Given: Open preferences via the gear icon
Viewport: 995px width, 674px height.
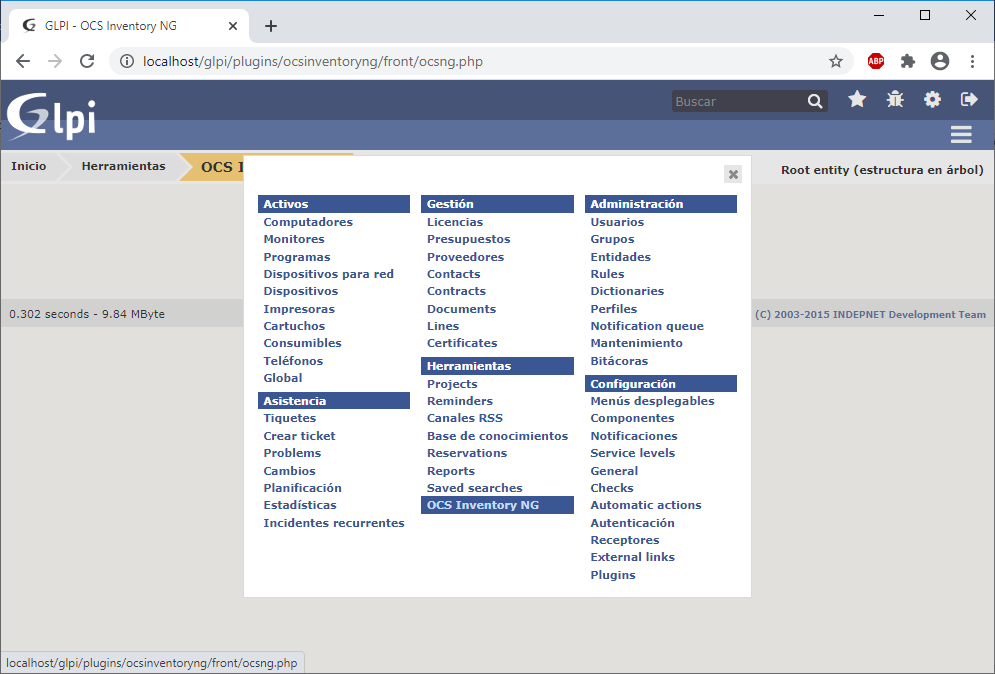Looking at the screenshot, I should click(x=932, y=99).
